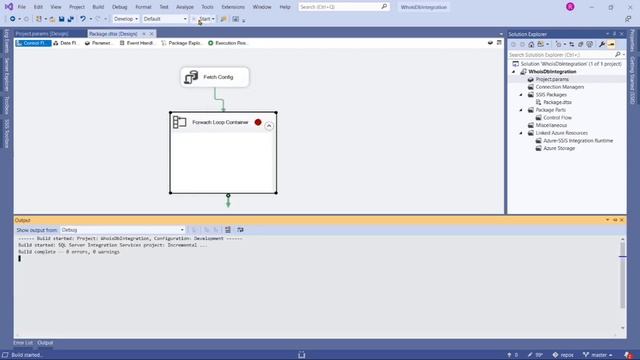Viewport: 640px width, 360px height.
Task: Click the Fetch Config task icon
Action: tap(191, 77)
